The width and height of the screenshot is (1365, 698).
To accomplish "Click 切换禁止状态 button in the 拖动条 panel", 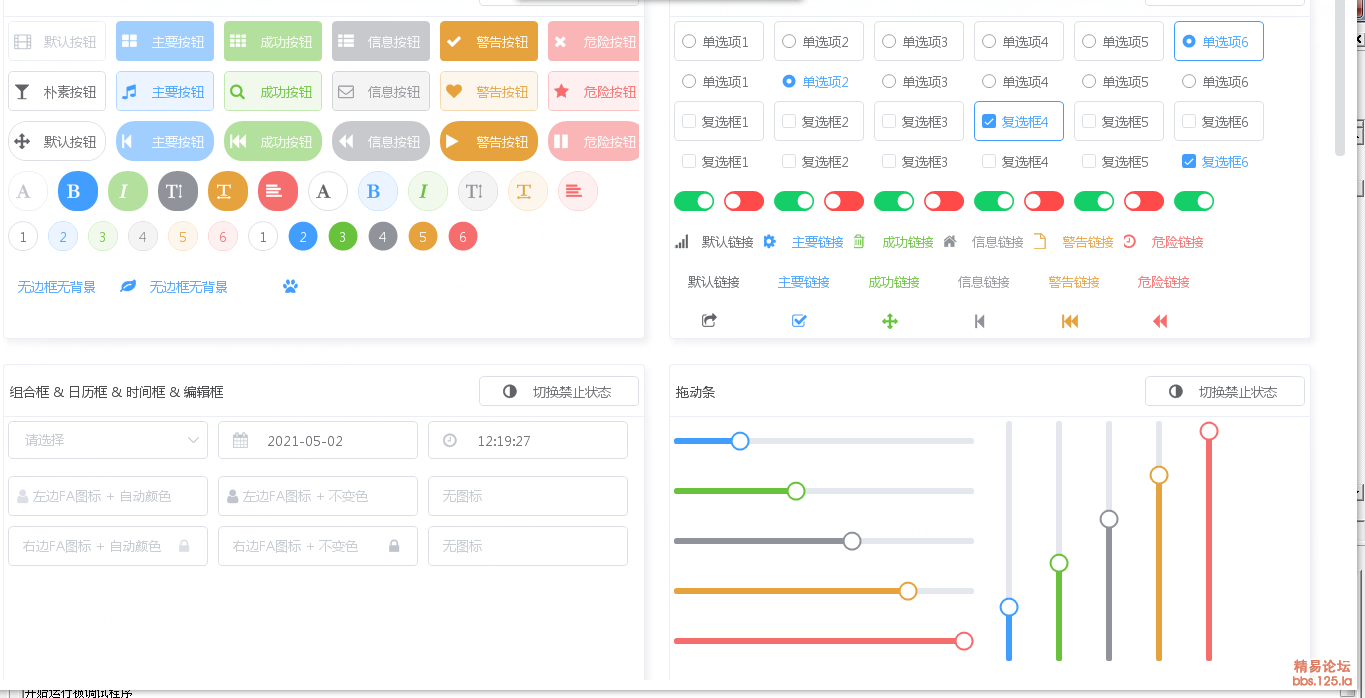I will tap(1224, 392).
